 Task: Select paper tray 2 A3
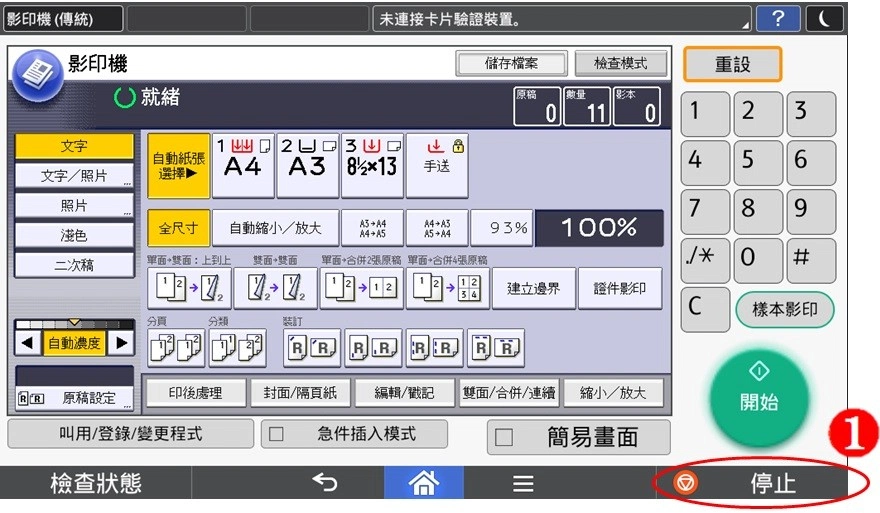click(308, 166)
